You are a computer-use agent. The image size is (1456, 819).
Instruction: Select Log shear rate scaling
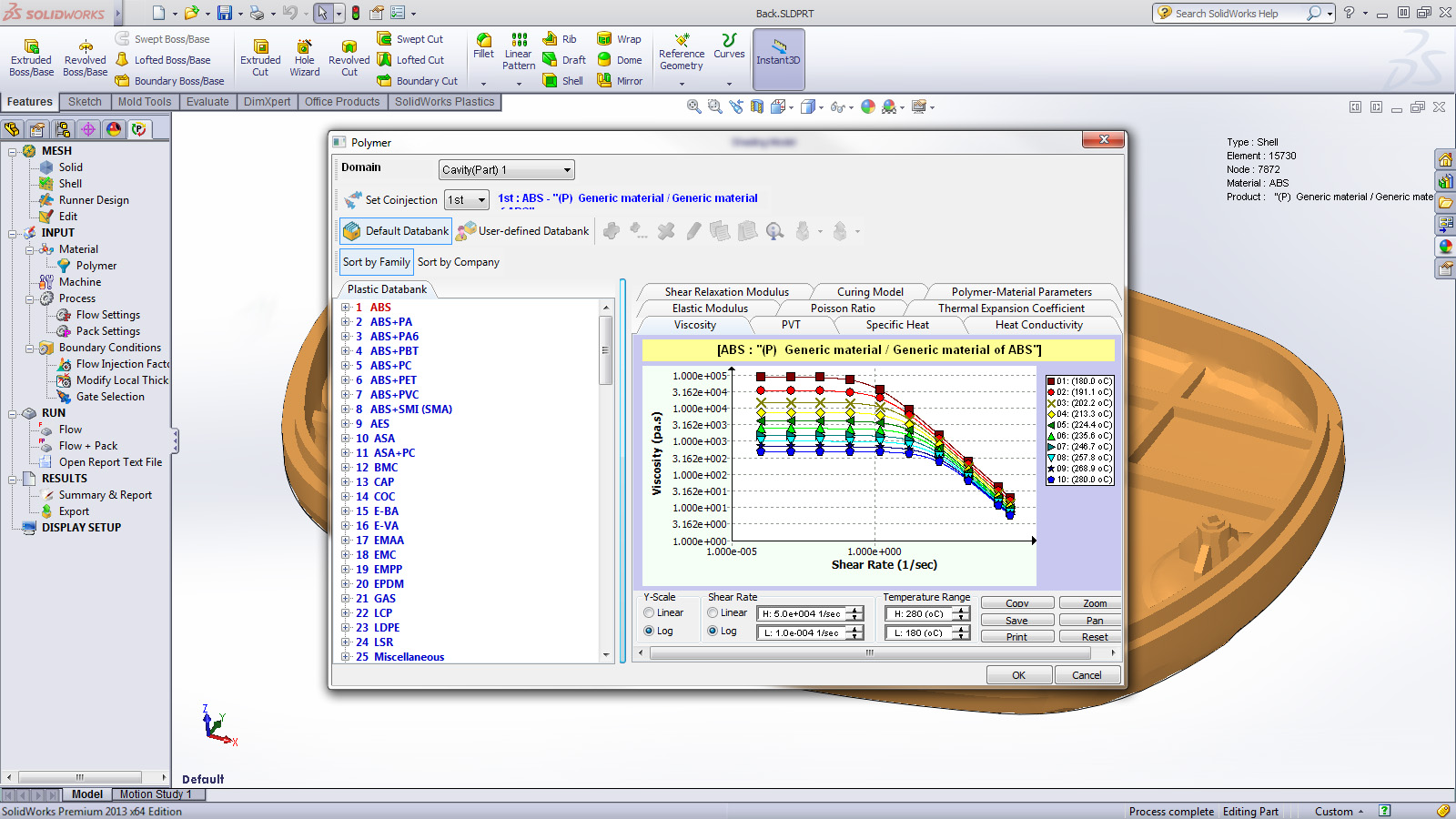(713, 631)
